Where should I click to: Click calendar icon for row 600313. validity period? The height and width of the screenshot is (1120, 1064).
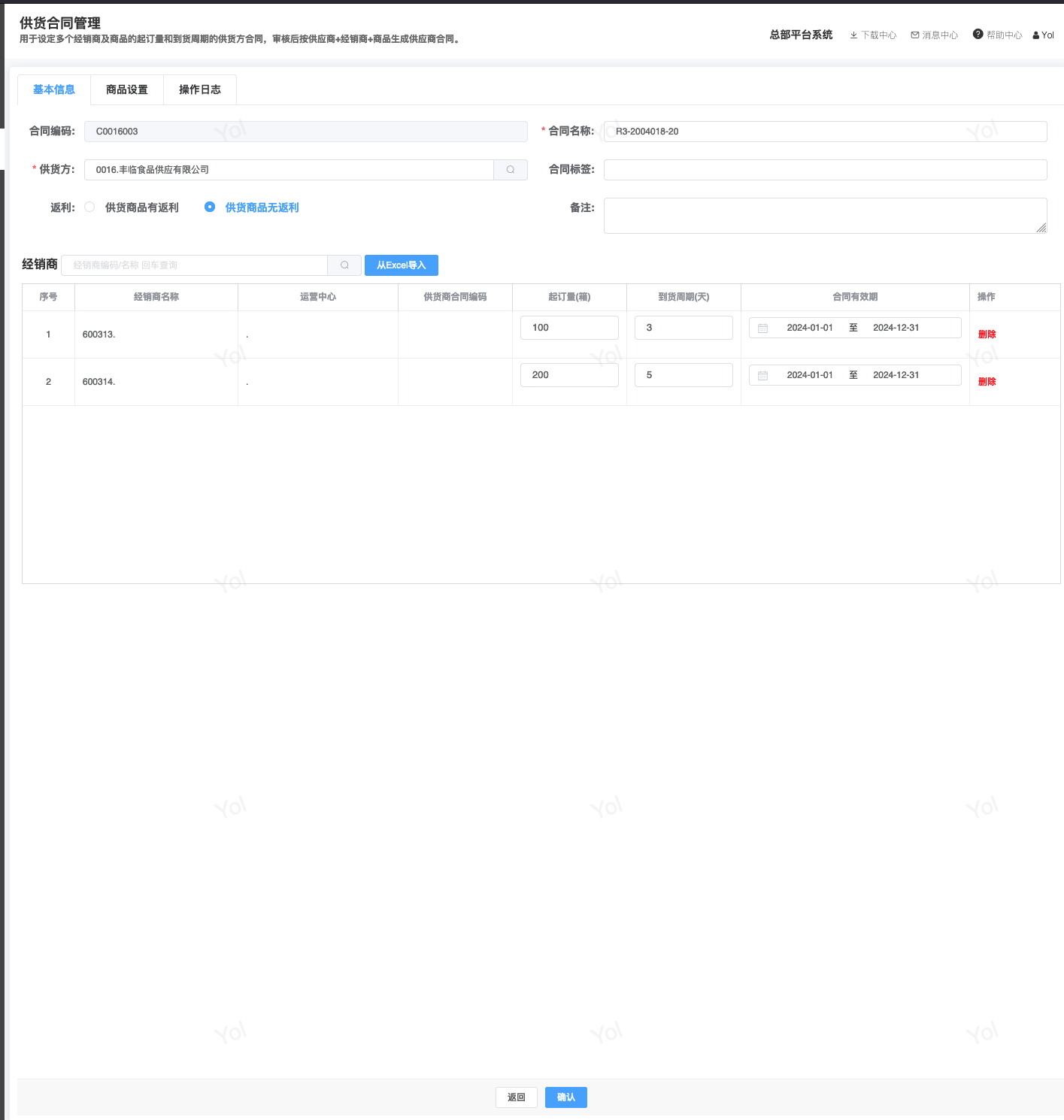pos(762,328)
